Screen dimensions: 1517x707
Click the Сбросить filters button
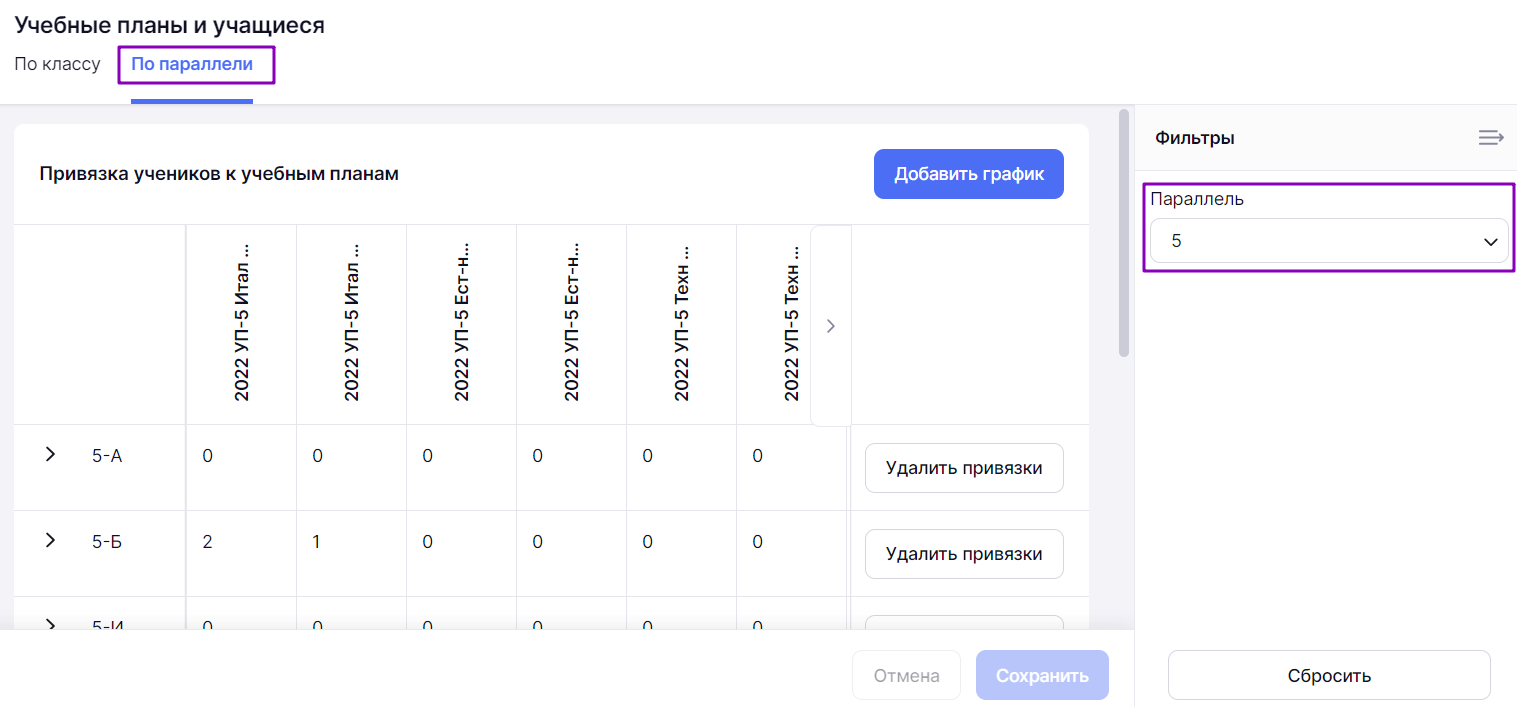click(1329, 676)
